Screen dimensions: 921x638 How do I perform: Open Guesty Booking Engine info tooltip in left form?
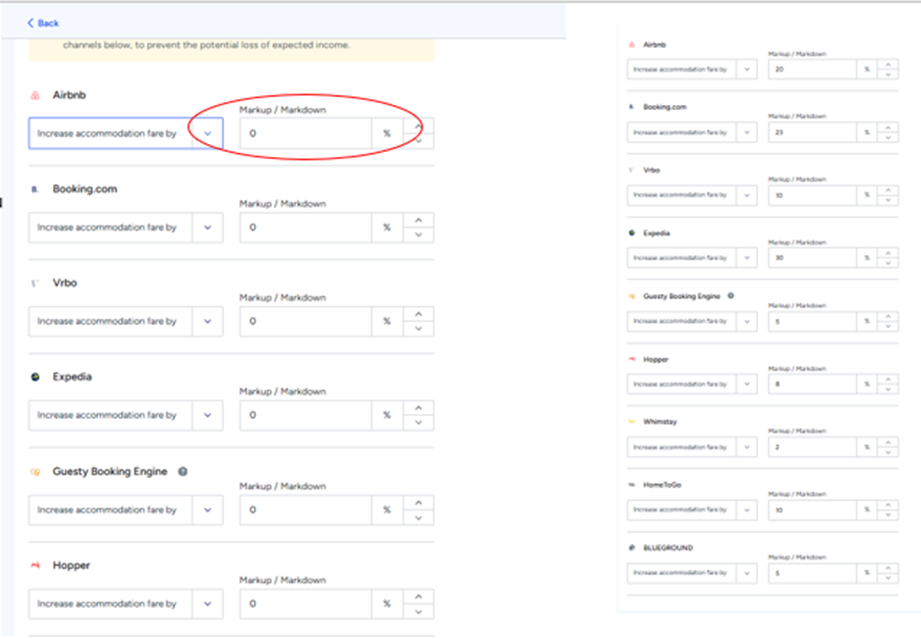(x=183, y=472)
